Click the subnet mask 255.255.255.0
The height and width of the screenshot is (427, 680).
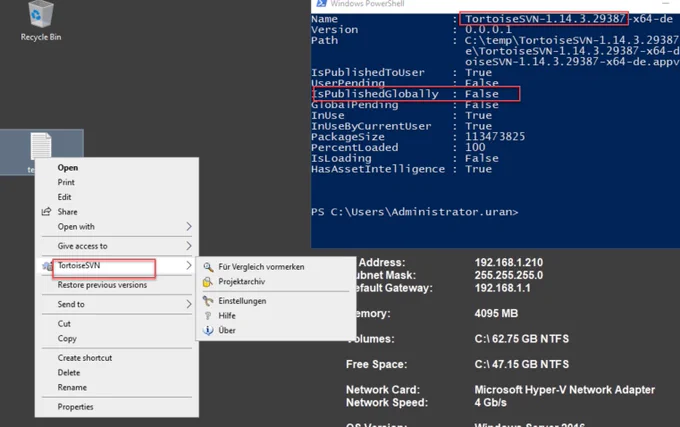point(508,275)
